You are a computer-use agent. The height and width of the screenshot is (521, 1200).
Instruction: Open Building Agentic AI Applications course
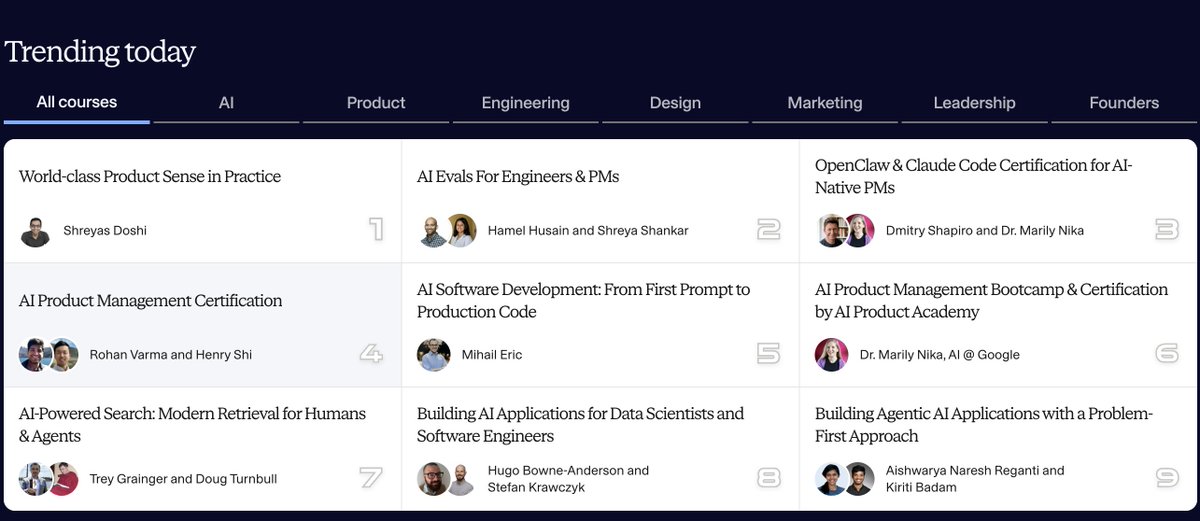tap(984, 424)
